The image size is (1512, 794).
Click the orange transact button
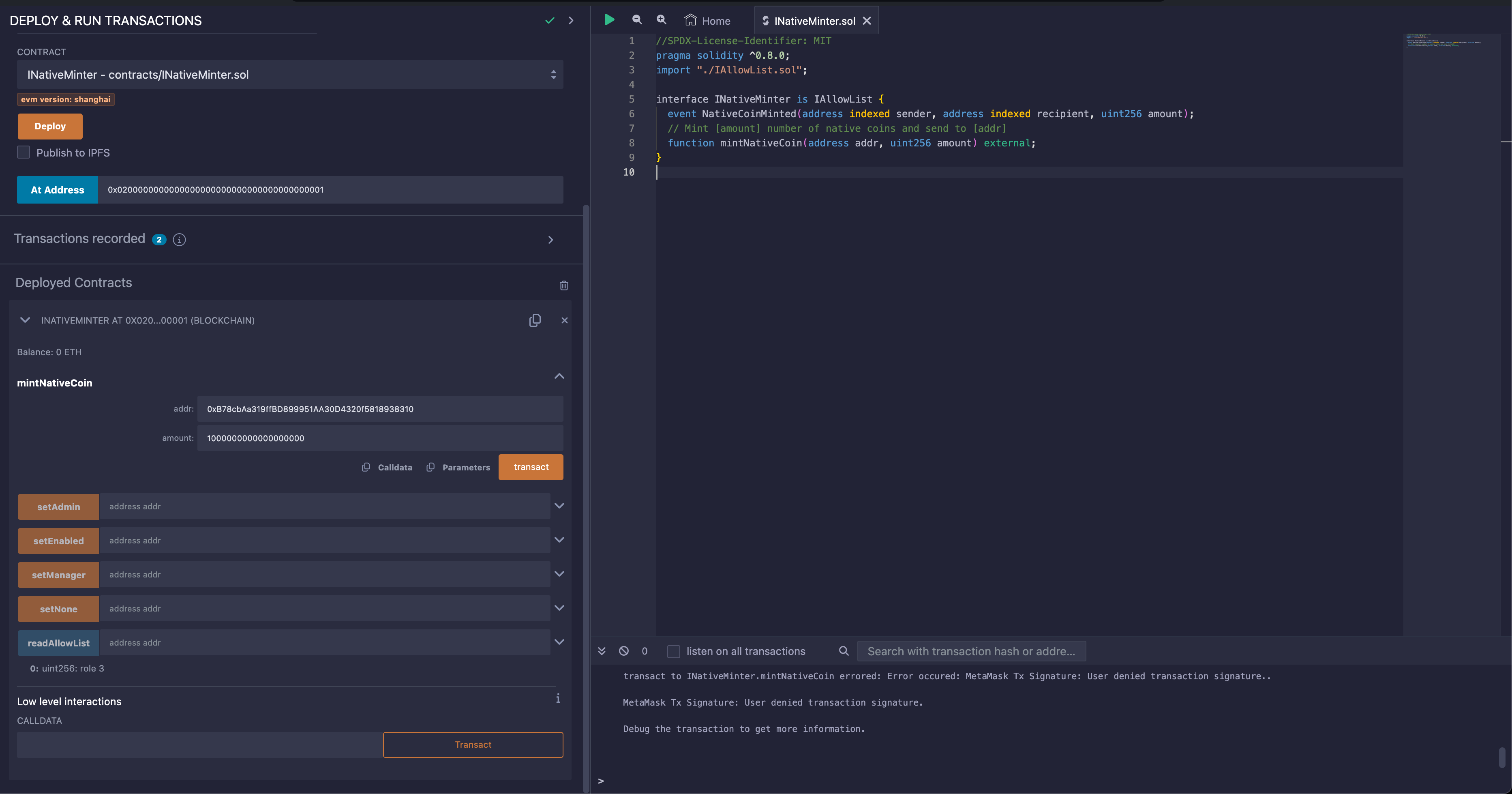point(531,467)
